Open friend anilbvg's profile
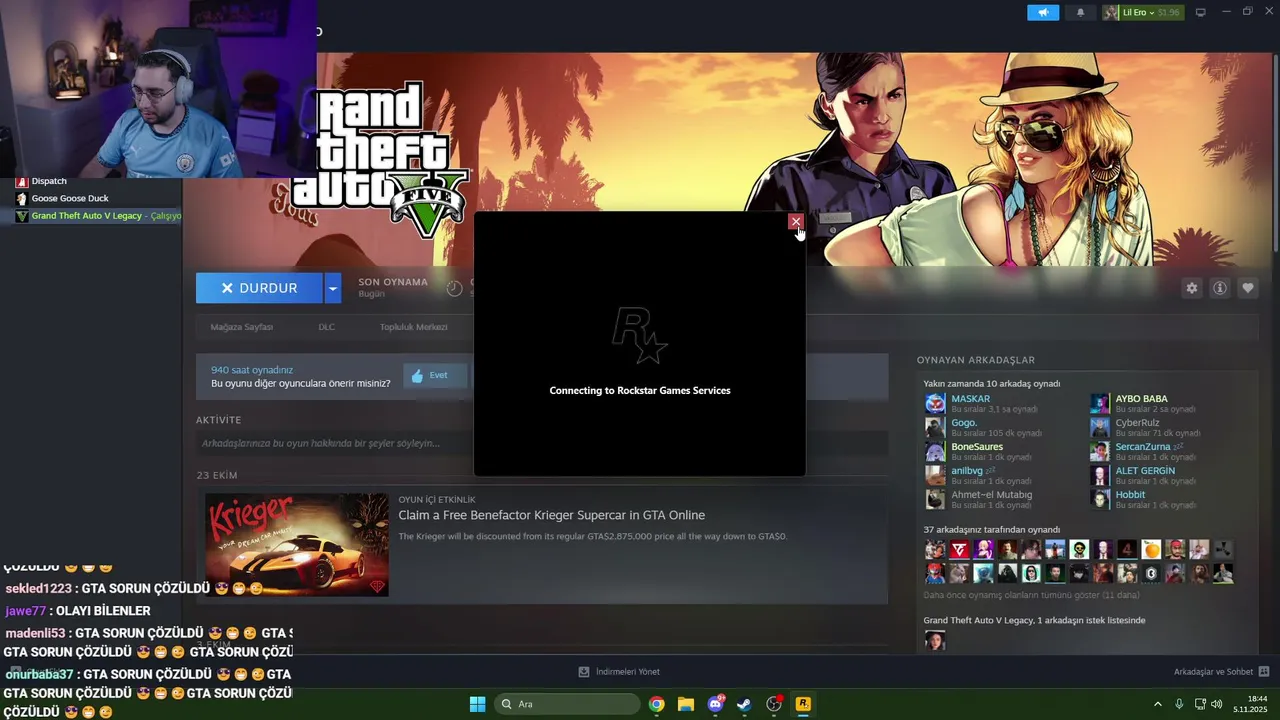 967,471
